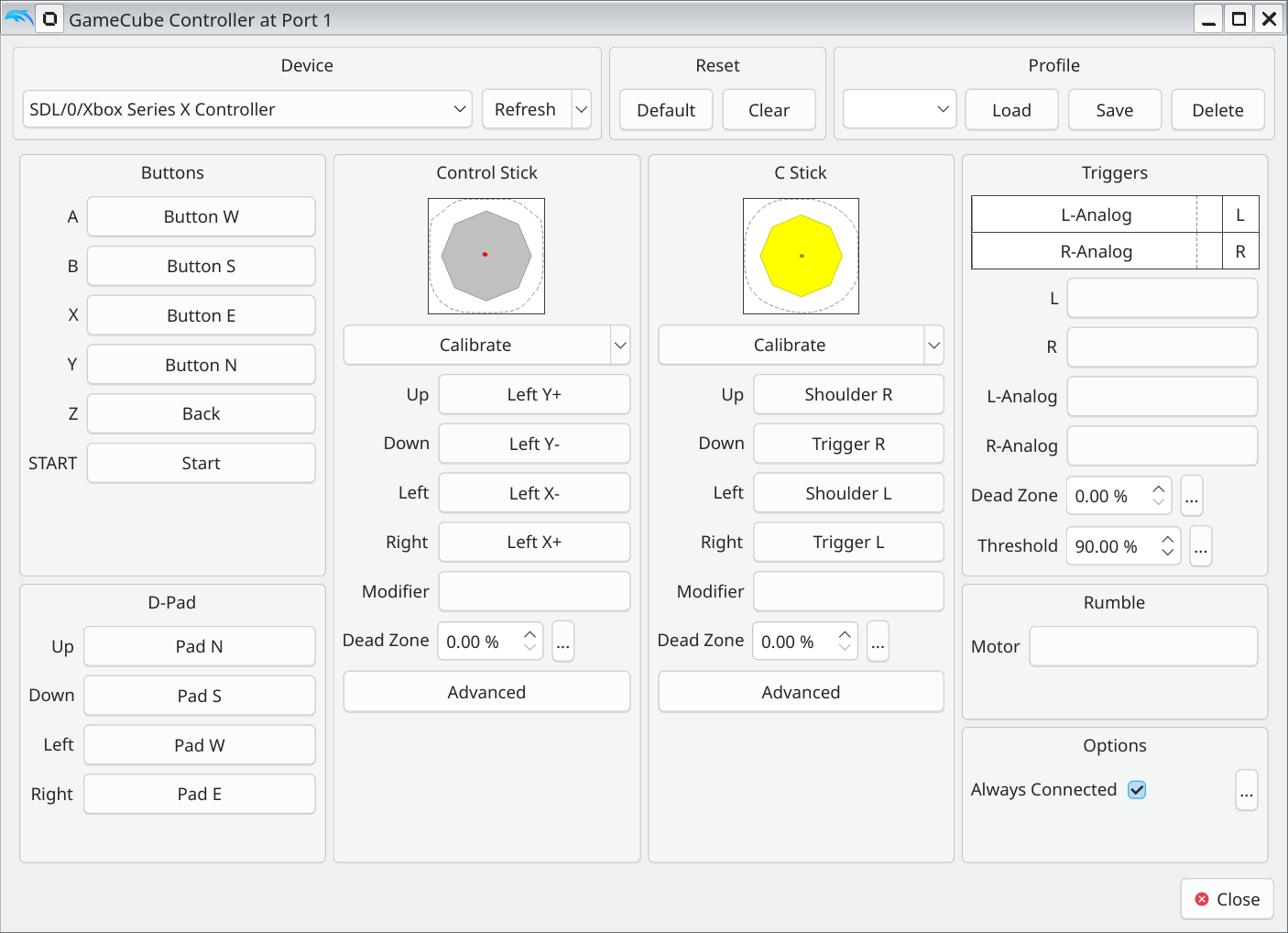Delete the selected profile
This screenshot has width=1288, height=933.
1218,110
